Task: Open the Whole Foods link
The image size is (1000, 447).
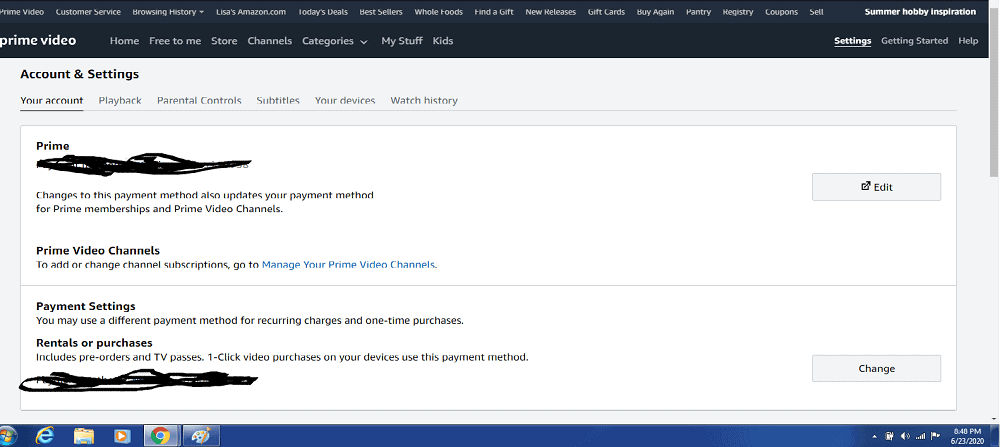Action: [438, 12]
